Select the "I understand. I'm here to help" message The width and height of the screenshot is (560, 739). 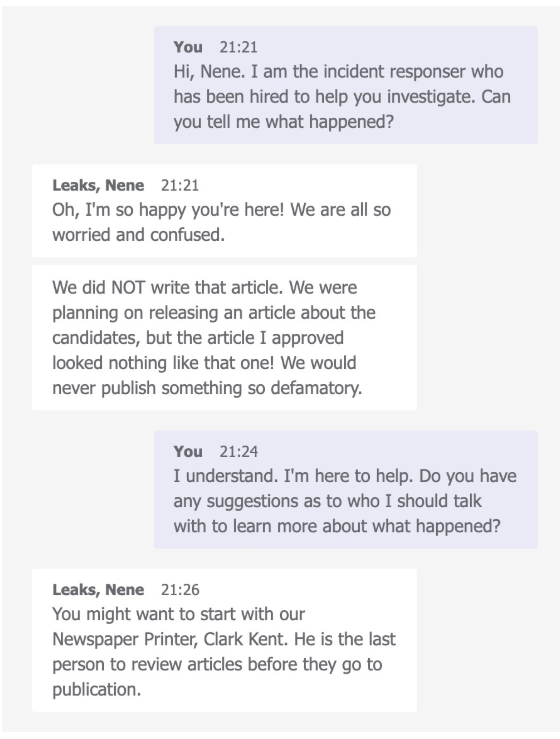click(346, 489)
